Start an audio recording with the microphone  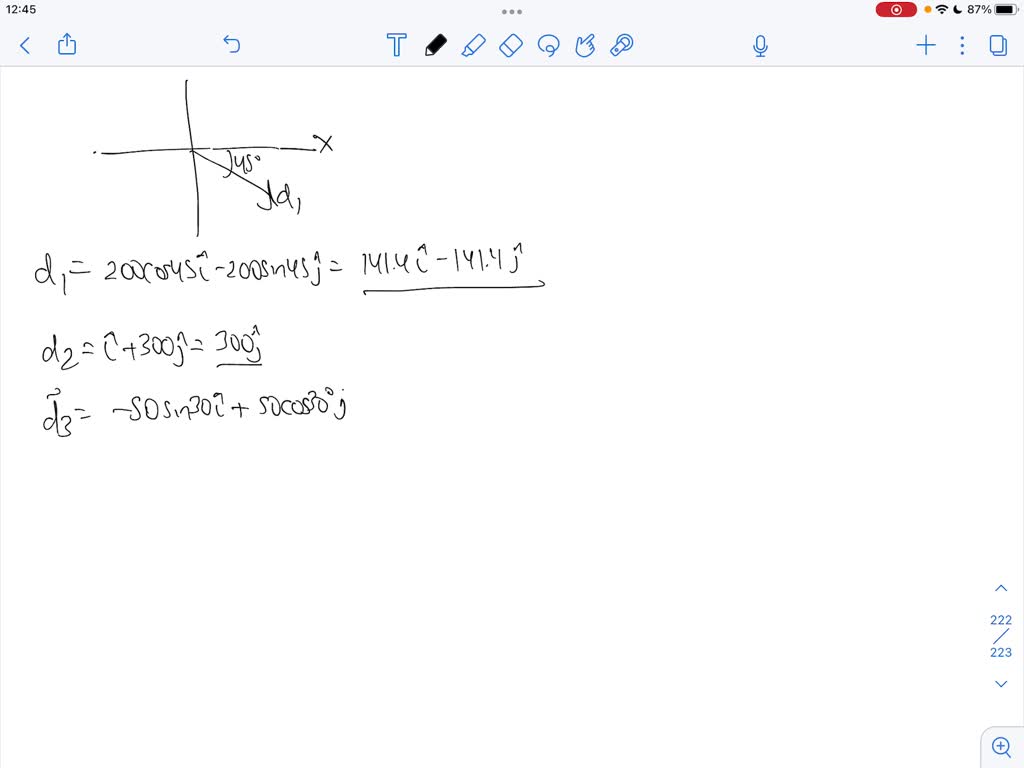[x=760, y=45]
